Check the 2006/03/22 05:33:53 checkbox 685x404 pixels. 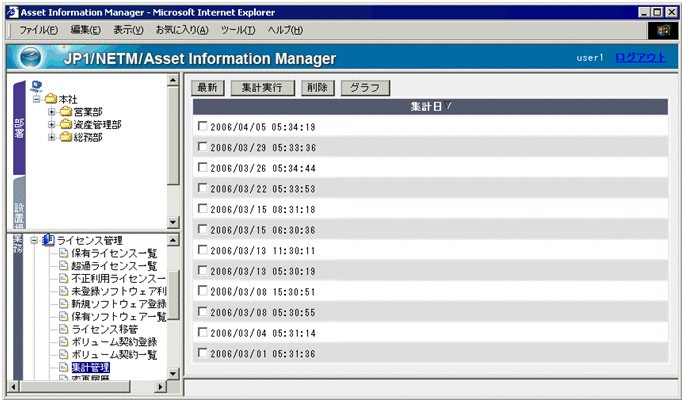(202, 188)
